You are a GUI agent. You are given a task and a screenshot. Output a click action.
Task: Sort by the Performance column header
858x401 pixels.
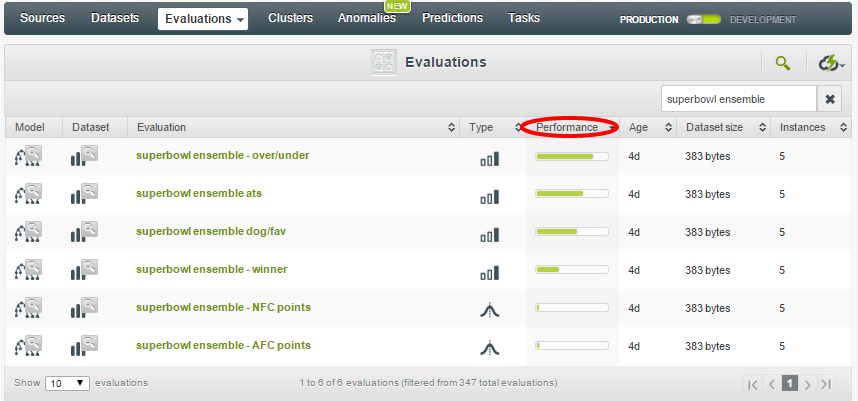568,128
